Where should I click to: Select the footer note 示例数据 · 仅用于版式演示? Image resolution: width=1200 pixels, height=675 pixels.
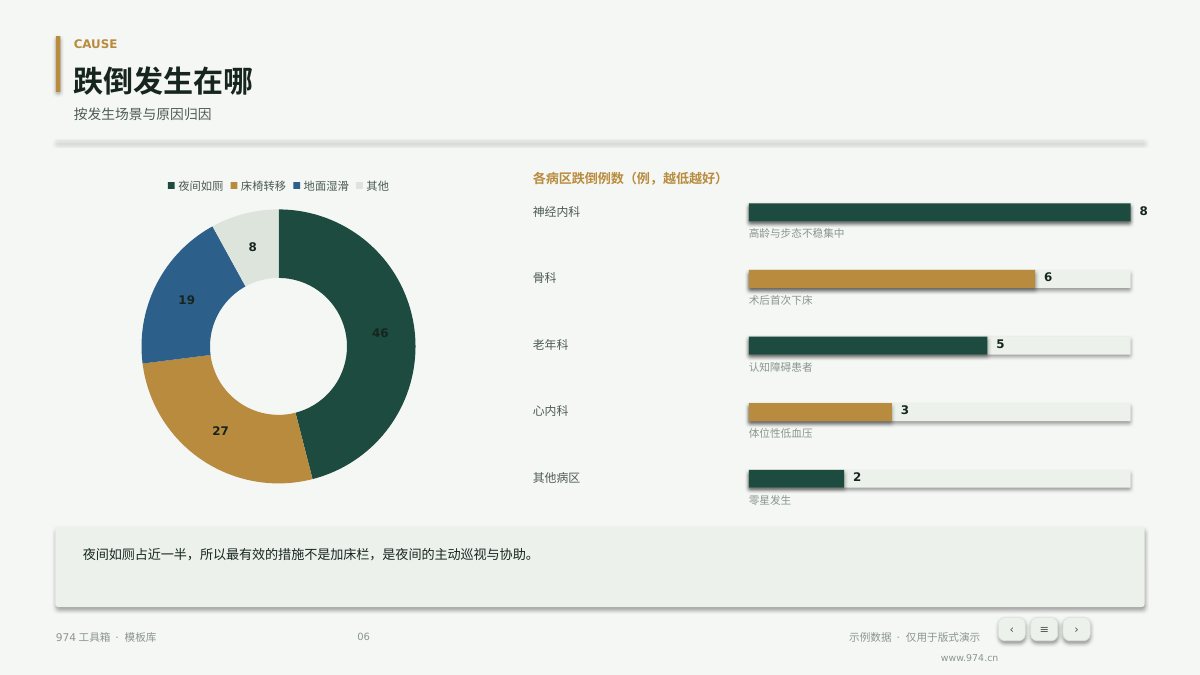pyautogui.click(x=914, y=637)
